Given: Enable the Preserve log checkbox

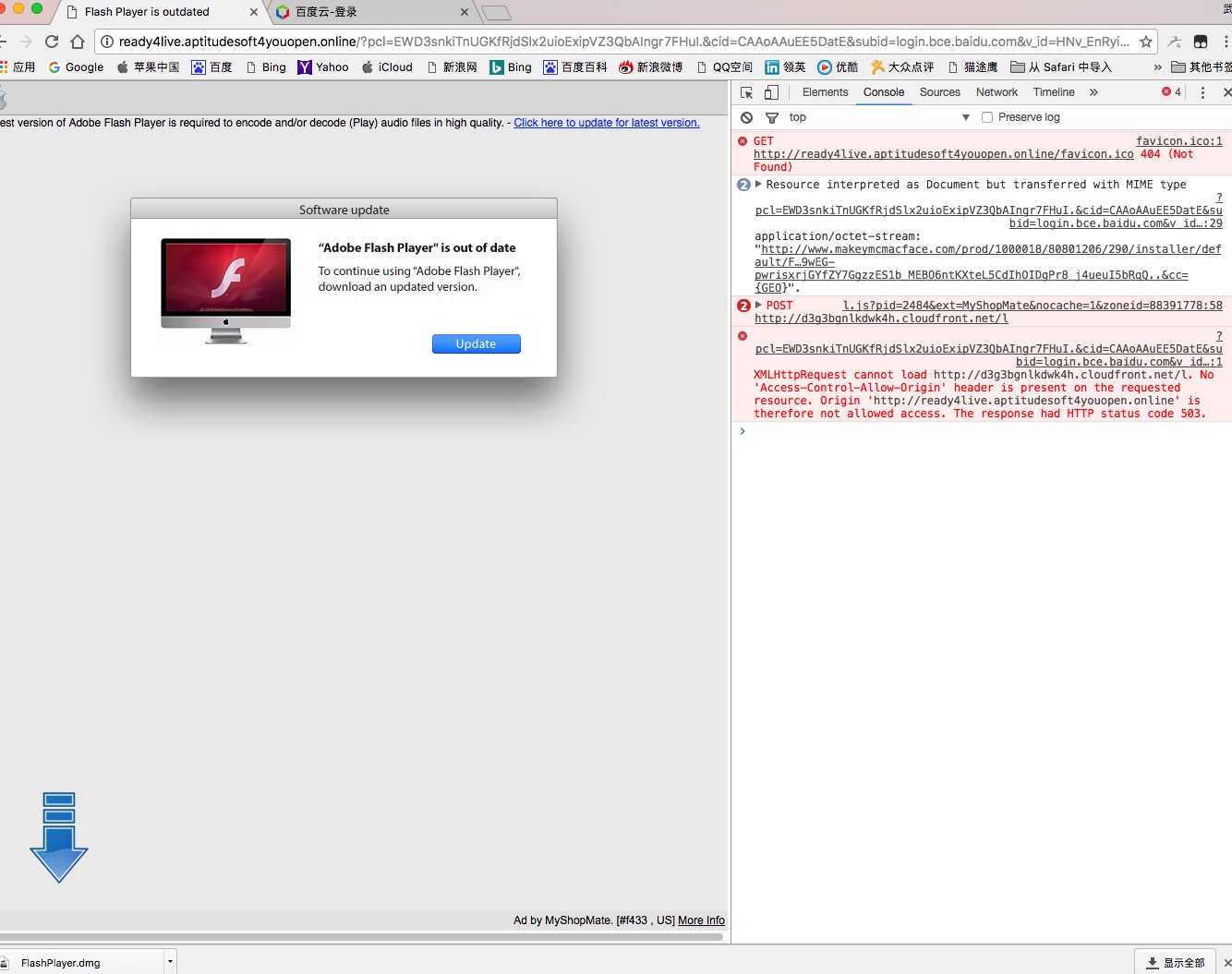Looking at the screenshot, I should click(987, 117).
